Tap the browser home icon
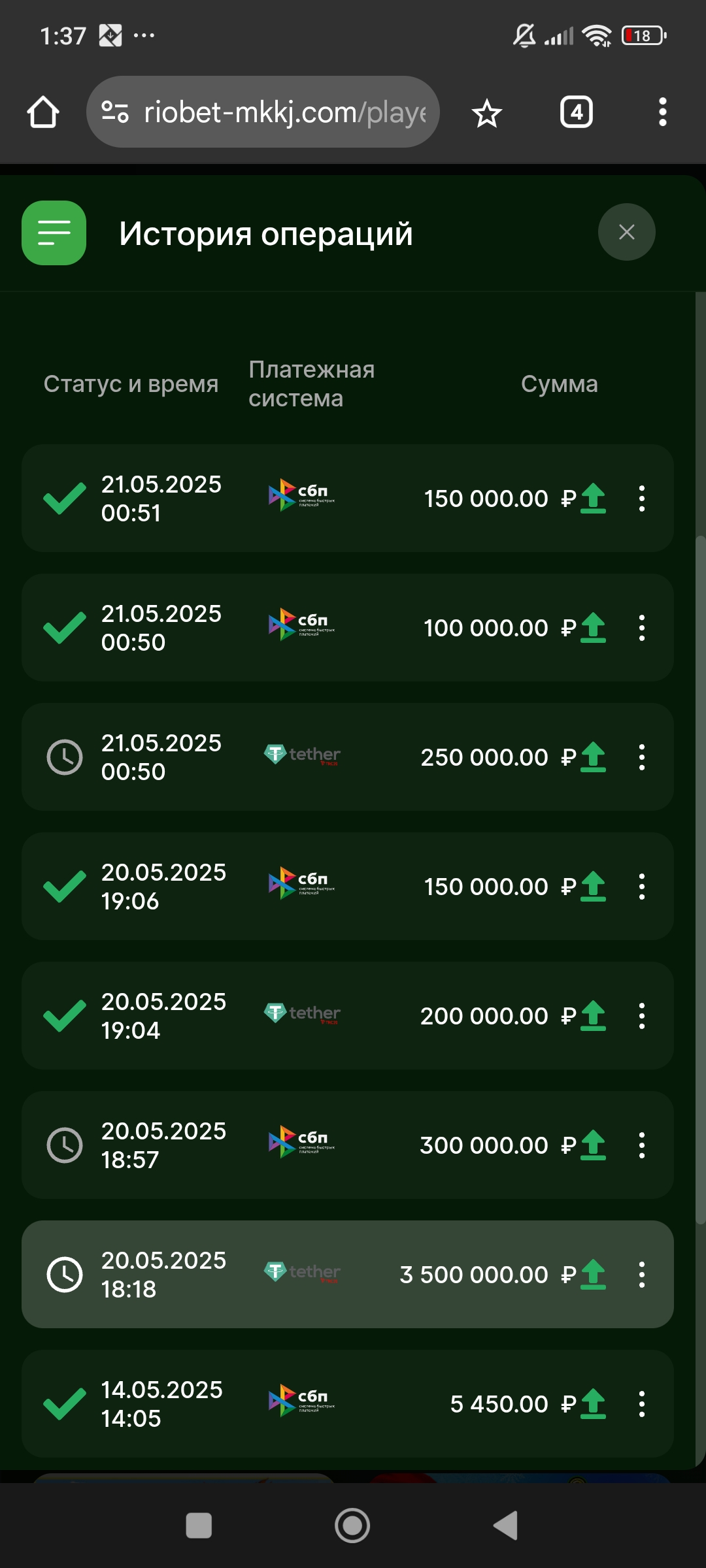The width and height of the screenshot is (706, 1568). (43, 112)
